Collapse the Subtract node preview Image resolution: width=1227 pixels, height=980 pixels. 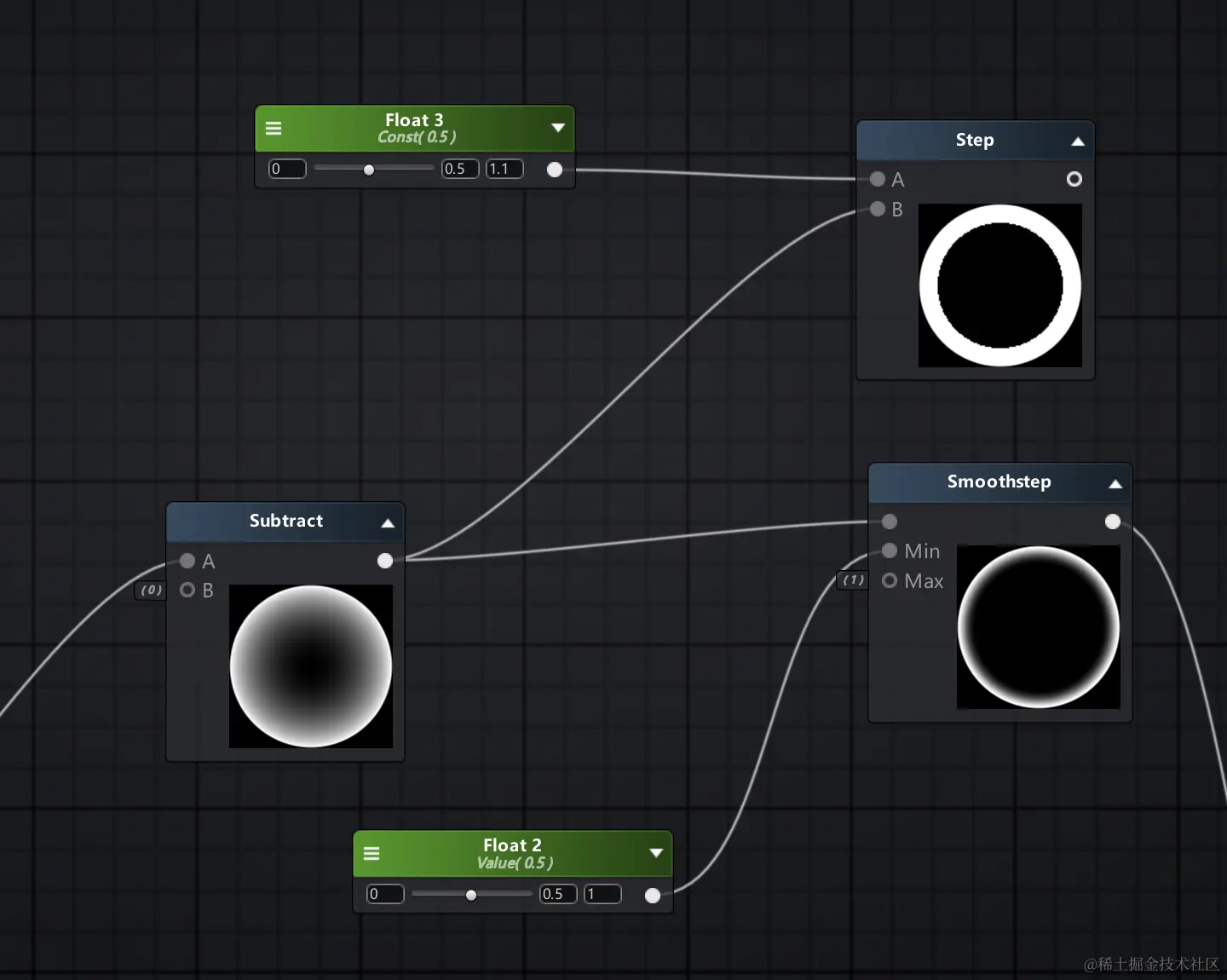[x=388, y=523]
